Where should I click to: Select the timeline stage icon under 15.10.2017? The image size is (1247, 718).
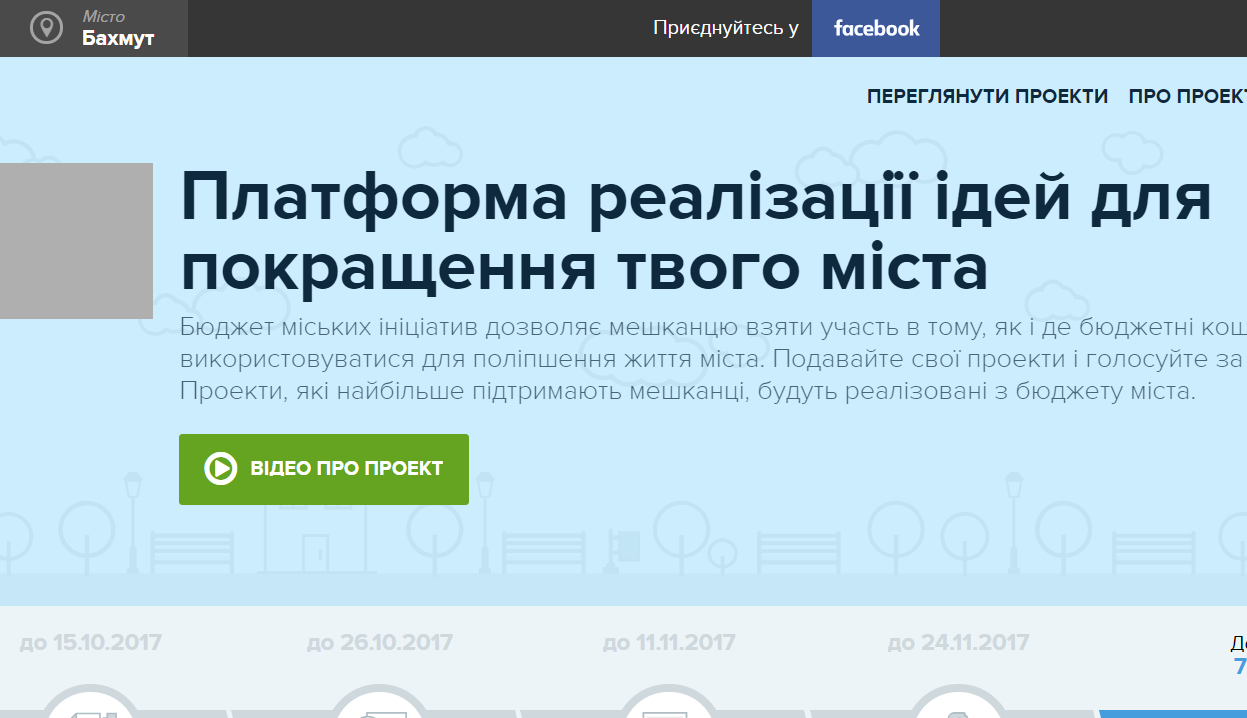point(92,707)
